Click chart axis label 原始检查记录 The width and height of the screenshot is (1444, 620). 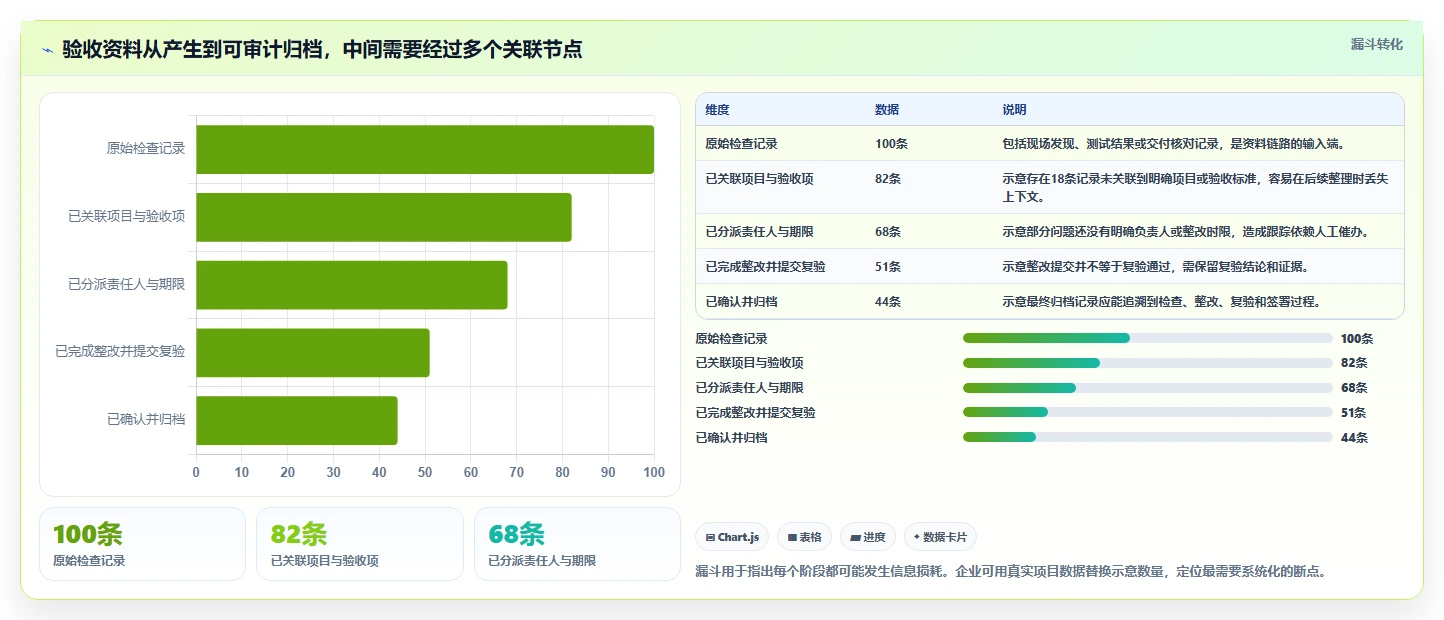tap(146, 149)
